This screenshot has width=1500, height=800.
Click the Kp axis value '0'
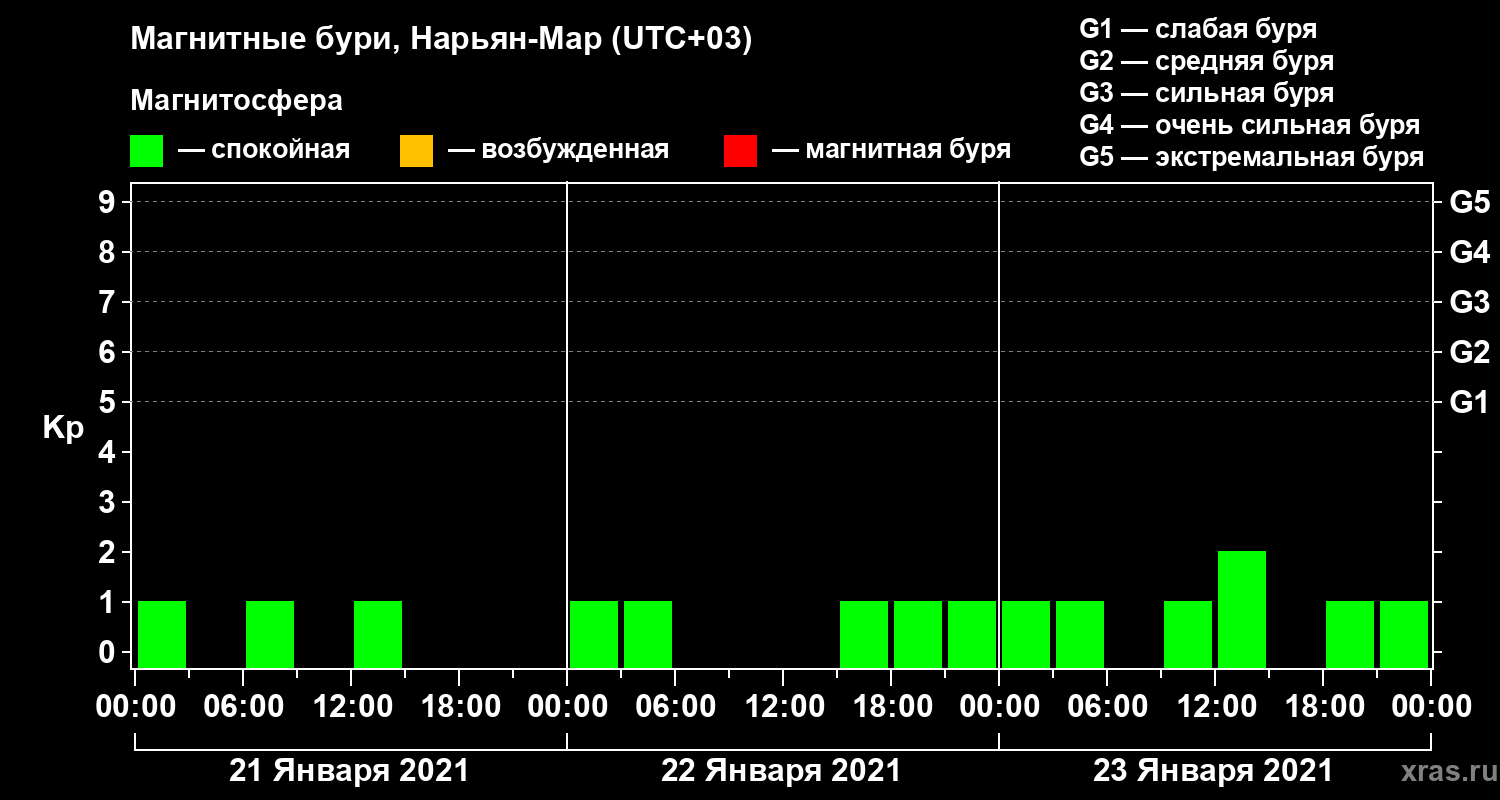[x=109, y=652]
